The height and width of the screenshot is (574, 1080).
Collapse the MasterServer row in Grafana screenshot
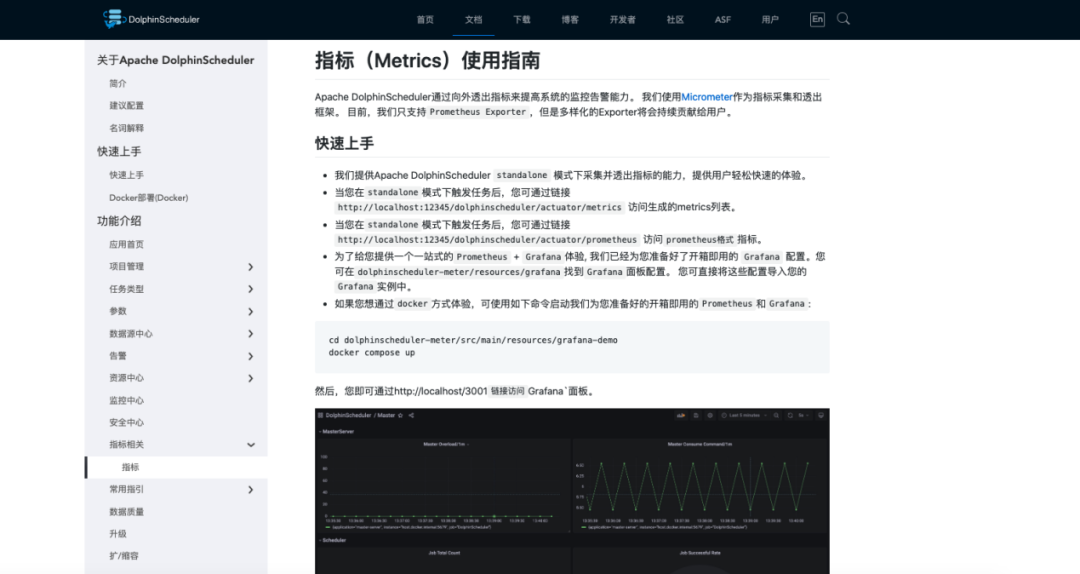pos(337,431)
